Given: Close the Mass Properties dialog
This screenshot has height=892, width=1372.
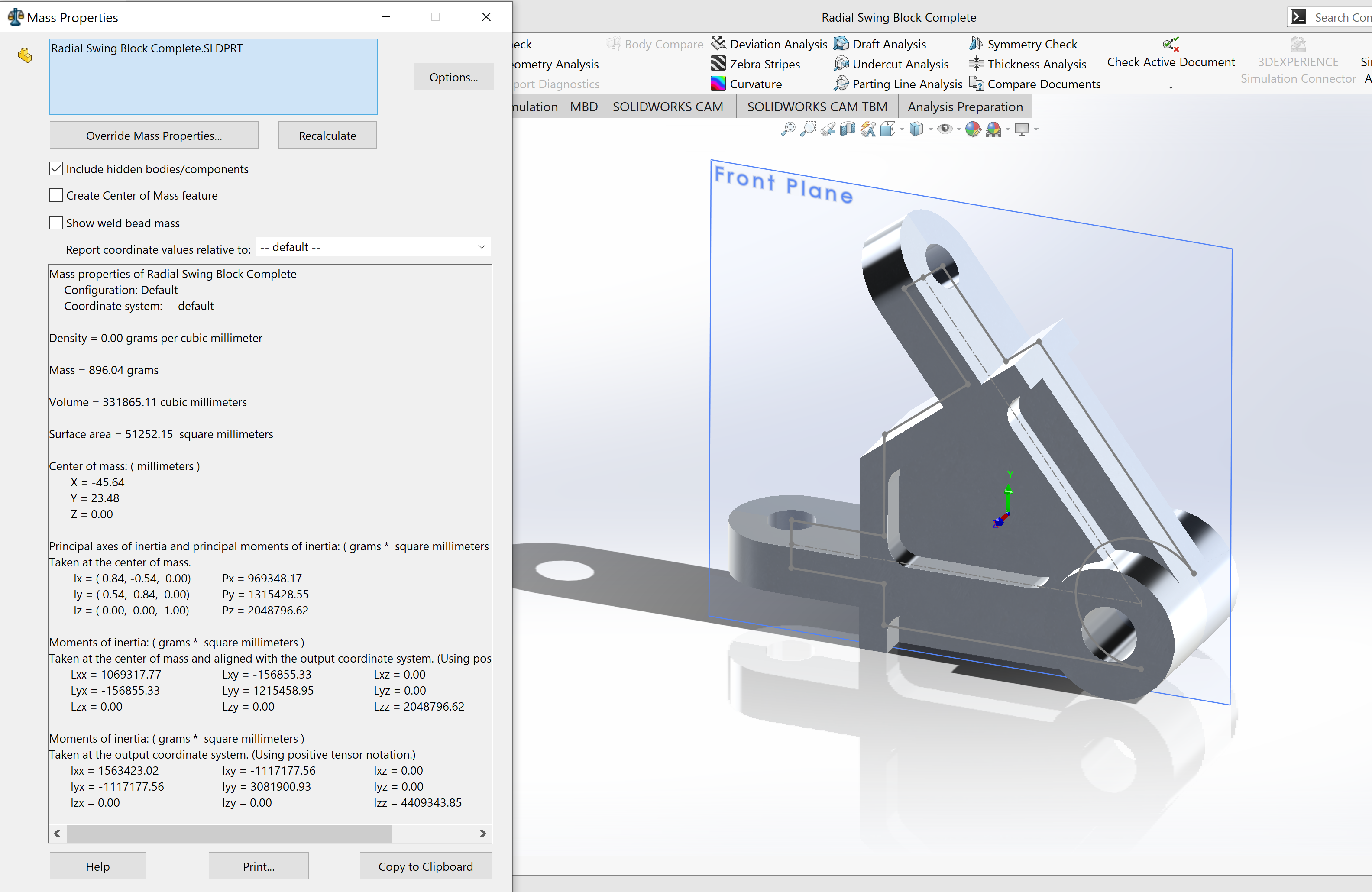Looking at the screenshot, I should coord(486,17).
